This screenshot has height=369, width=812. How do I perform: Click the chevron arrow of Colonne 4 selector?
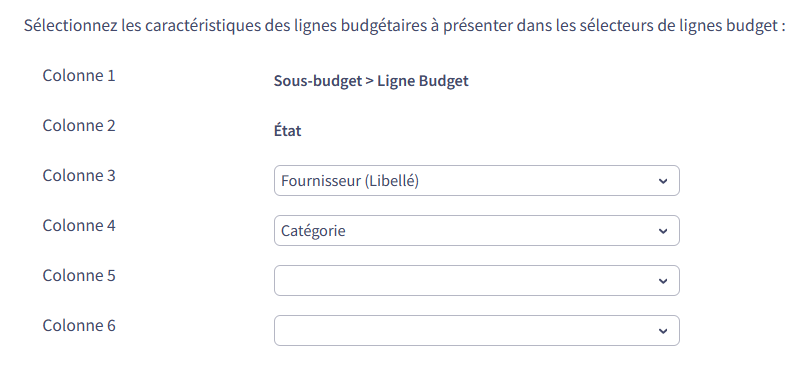[x=663, y=231]
